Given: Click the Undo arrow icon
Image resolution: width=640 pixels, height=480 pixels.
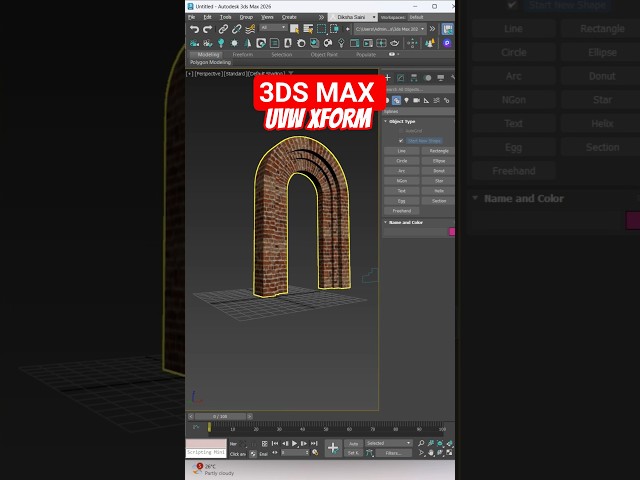Looking at the screenshot, I should (194, 29).
